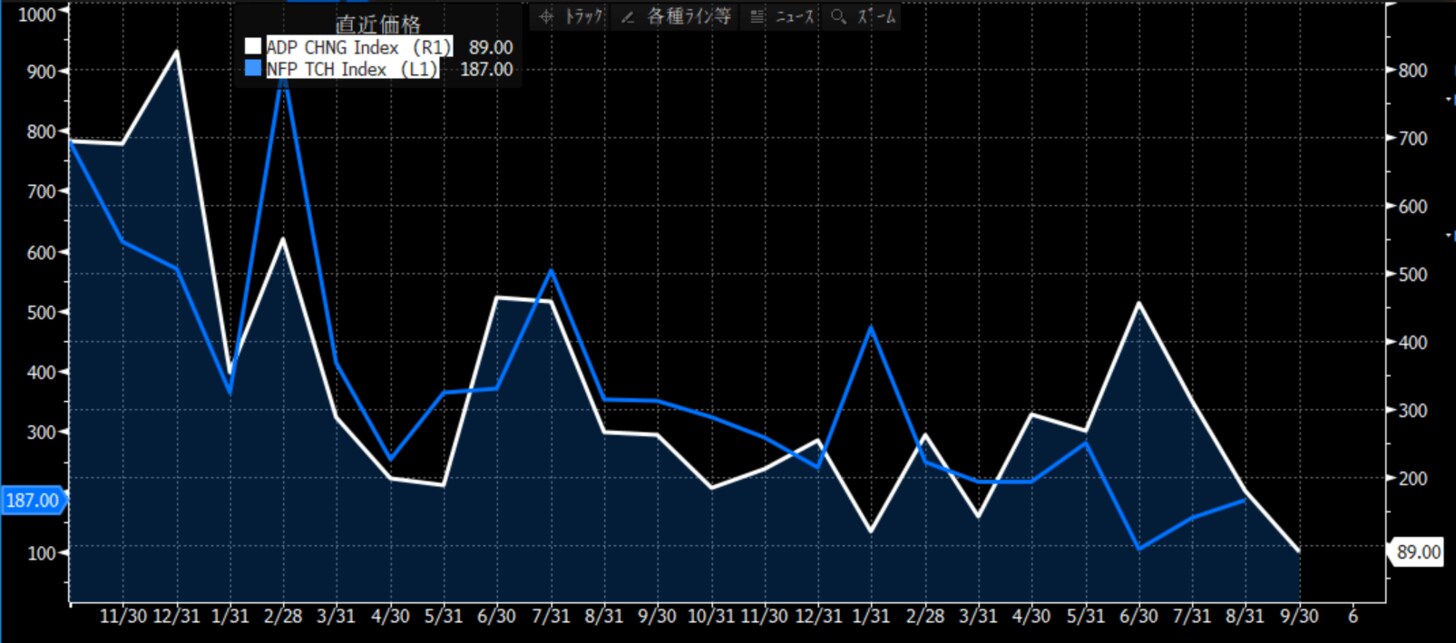Click the 直近価格 legend header
The image size is (1456, 643).
pos(378,24)
